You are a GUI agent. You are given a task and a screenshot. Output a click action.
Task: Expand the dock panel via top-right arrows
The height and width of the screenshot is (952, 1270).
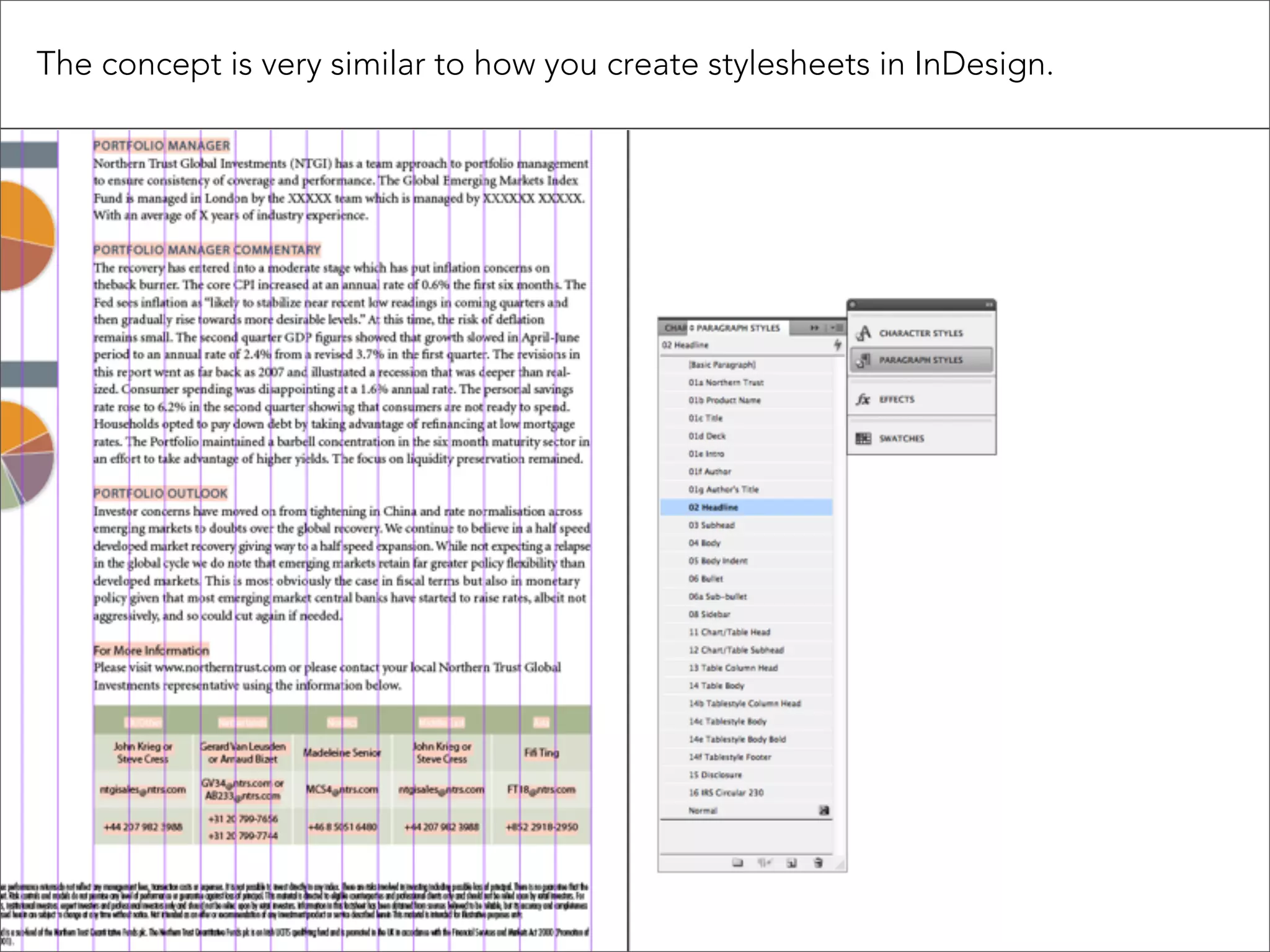990,304
